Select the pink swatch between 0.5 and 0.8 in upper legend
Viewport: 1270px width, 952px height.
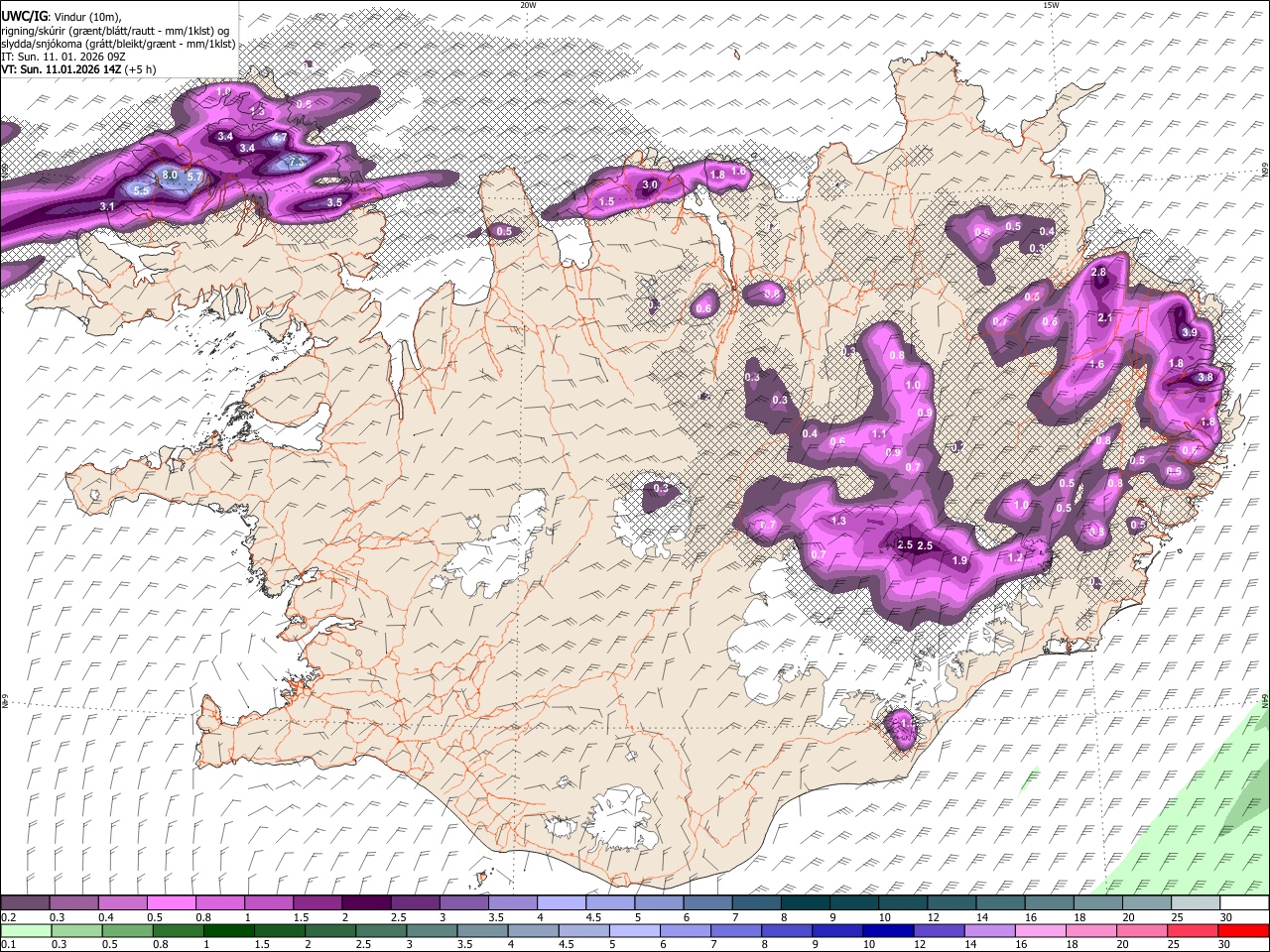(171, 903)
